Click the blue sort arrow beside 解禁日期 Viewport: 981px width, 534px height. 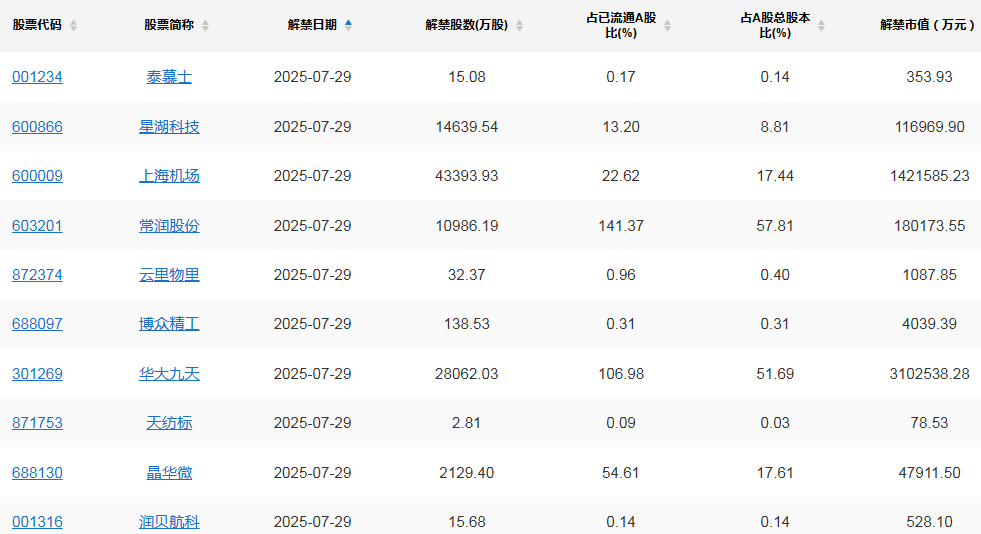click(348, 25)
